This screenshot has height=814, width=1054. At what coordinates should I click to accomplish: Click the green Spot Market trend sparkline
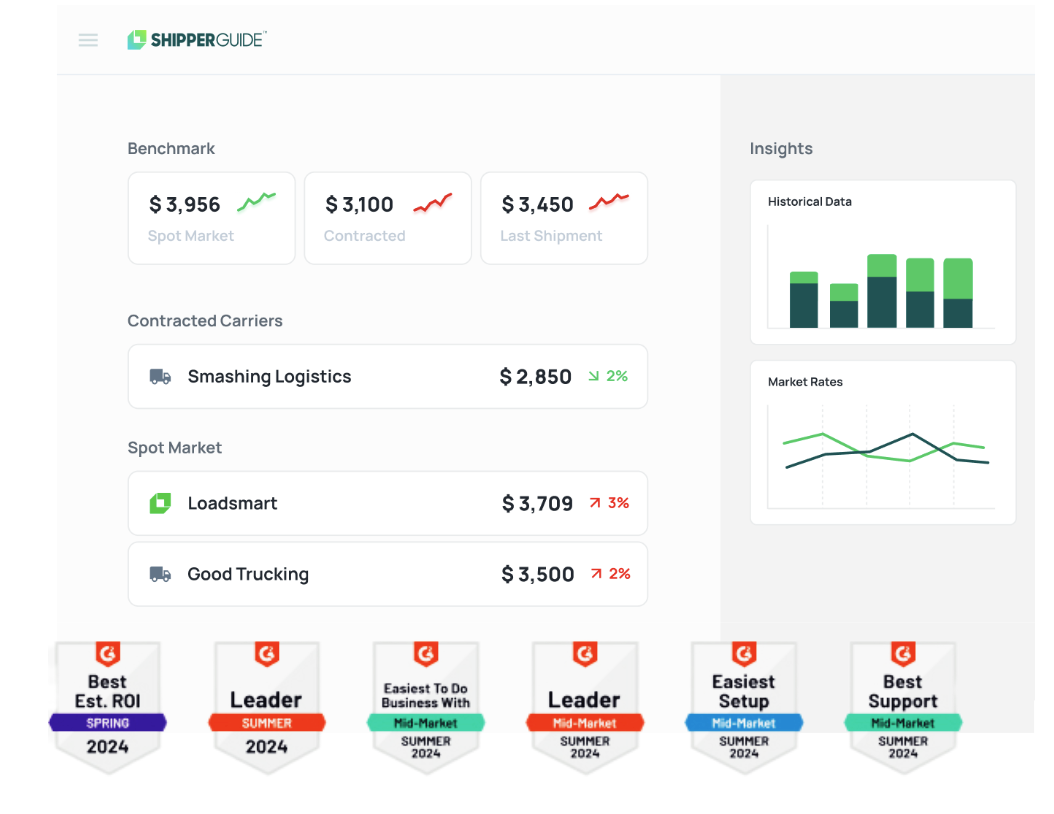click(256, 202)
